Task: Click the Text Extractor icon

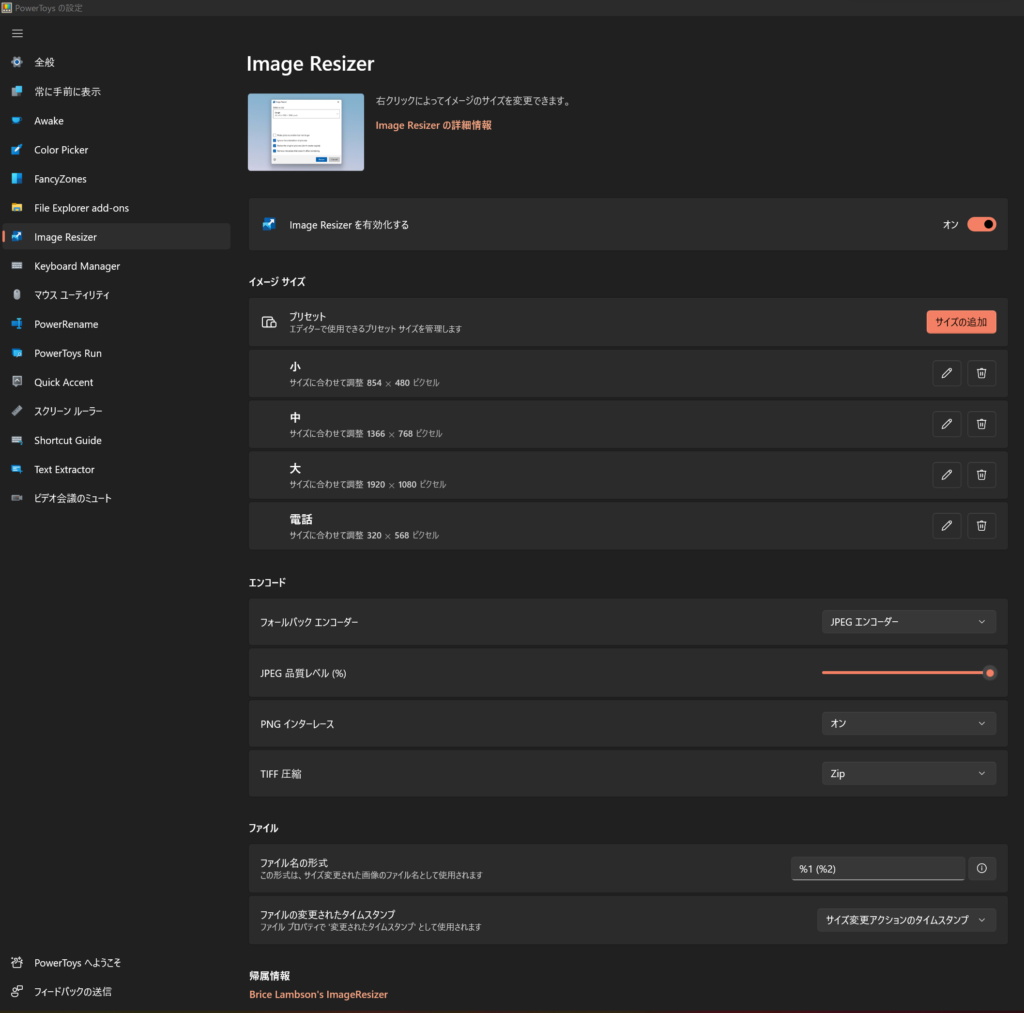Action: click(x=17, y=469)
